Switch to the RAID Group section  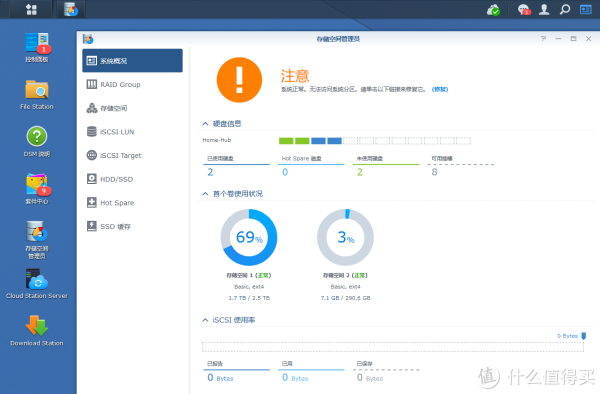132,84
